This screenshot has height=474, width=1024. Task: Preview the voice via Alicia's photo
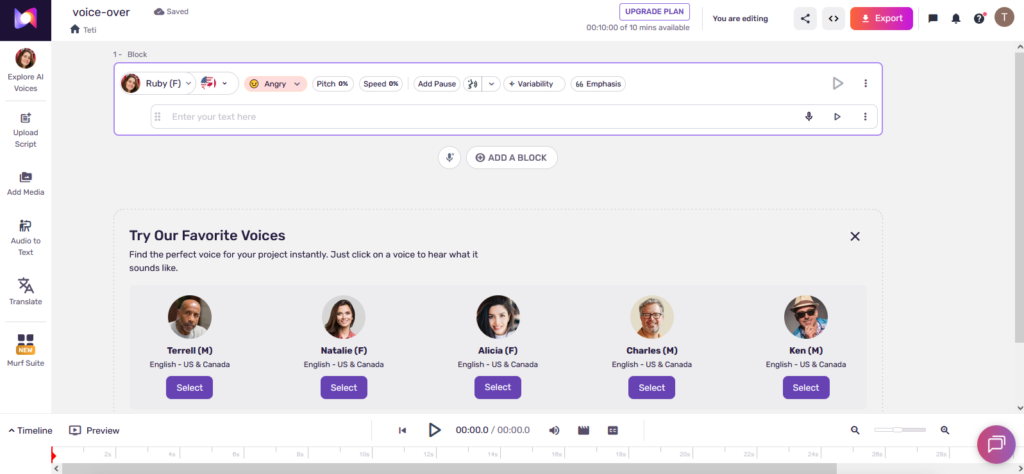coord(498,317)
